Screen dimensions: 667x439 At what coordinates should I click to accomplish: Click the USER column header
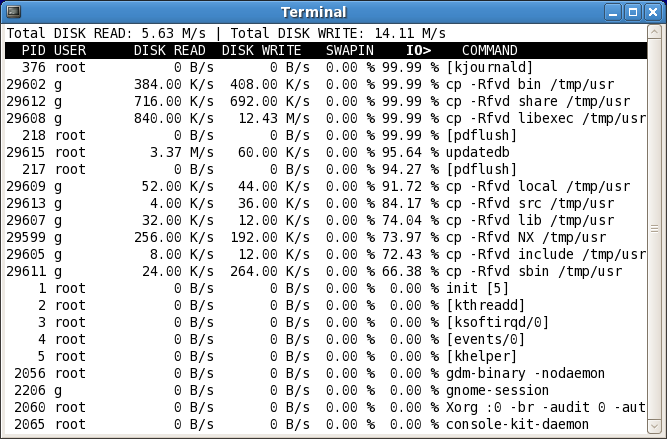coord(70,50)
